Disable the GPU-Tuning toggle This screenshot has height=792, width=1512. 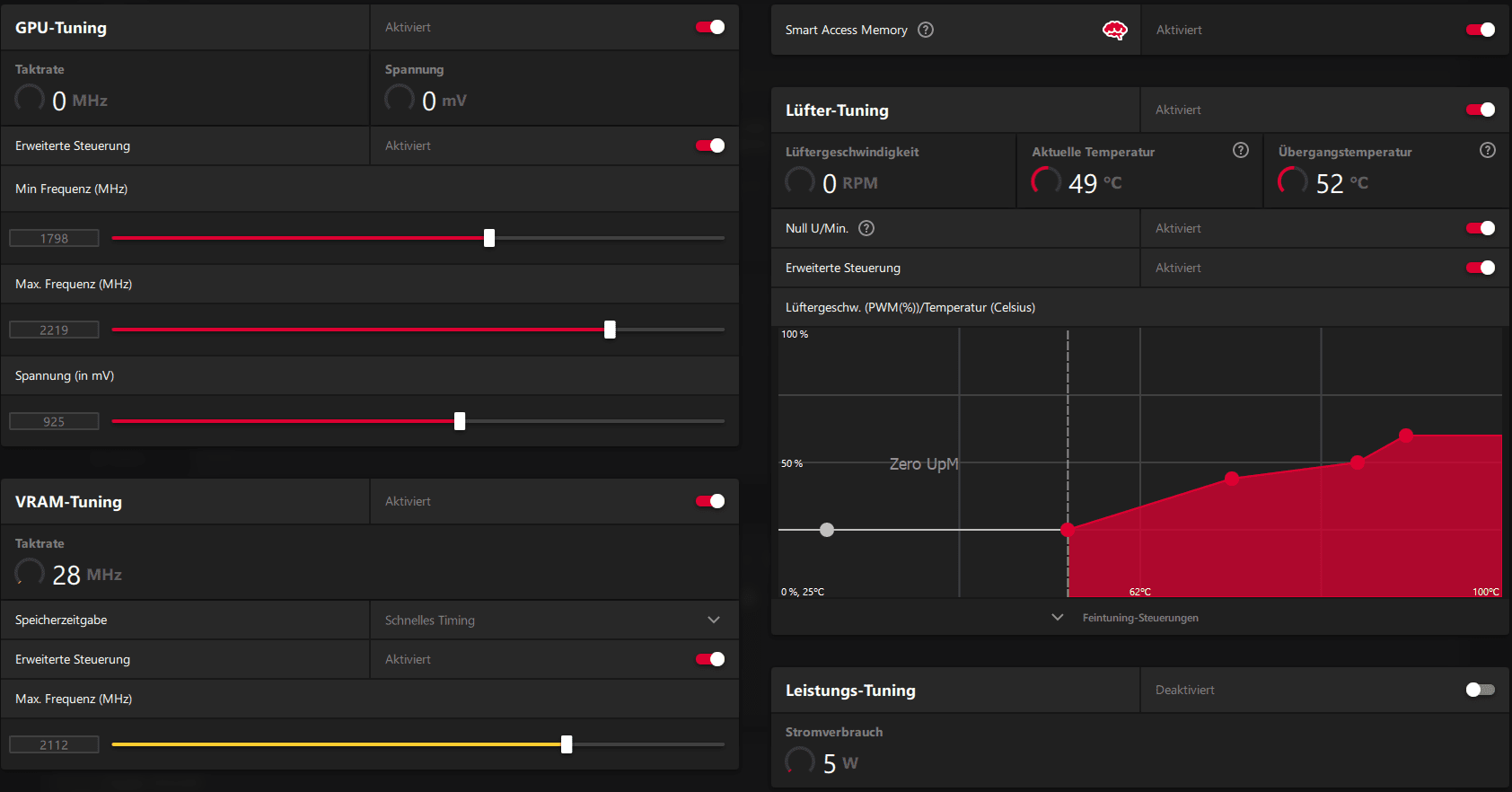click(710, 27)
